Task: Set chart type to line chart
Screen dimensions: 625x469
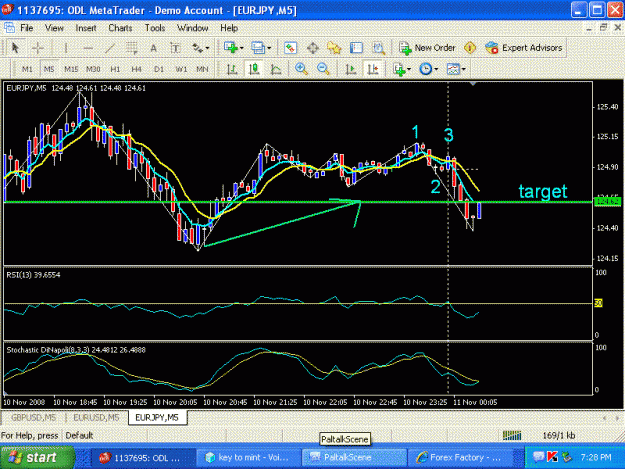Action: pos(276,69)
